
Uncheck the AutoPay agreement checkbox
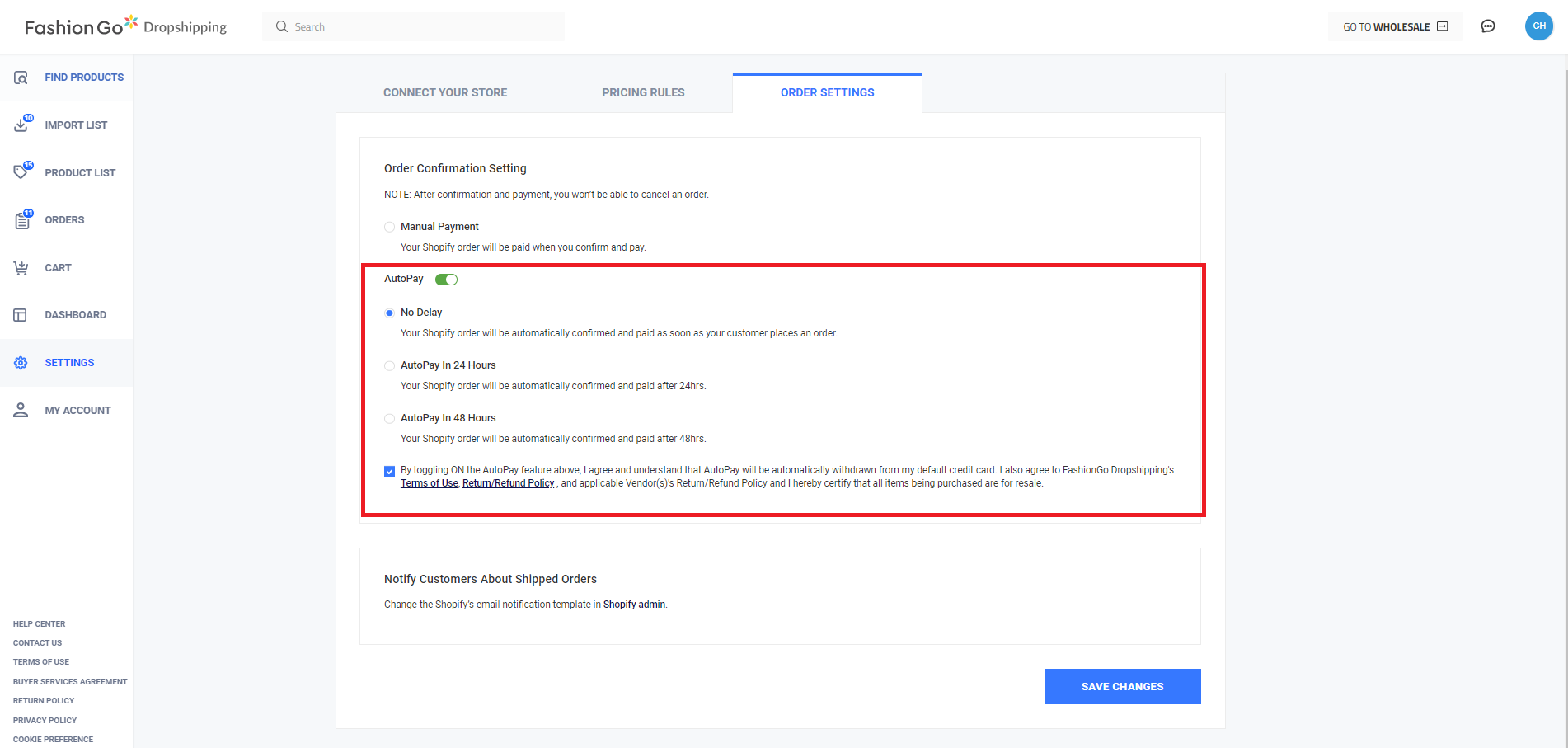tap(389, 471)
